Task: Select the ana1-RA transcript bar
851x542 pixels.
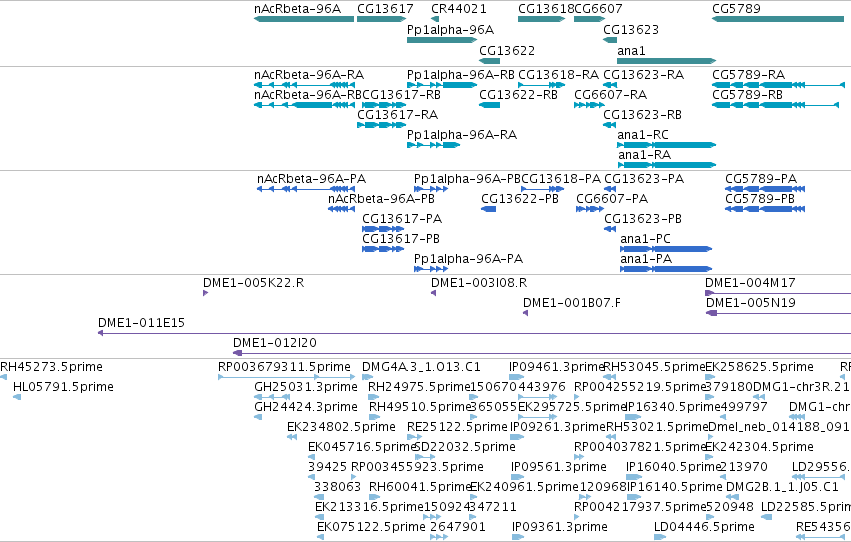Action: tap(666, 165)
